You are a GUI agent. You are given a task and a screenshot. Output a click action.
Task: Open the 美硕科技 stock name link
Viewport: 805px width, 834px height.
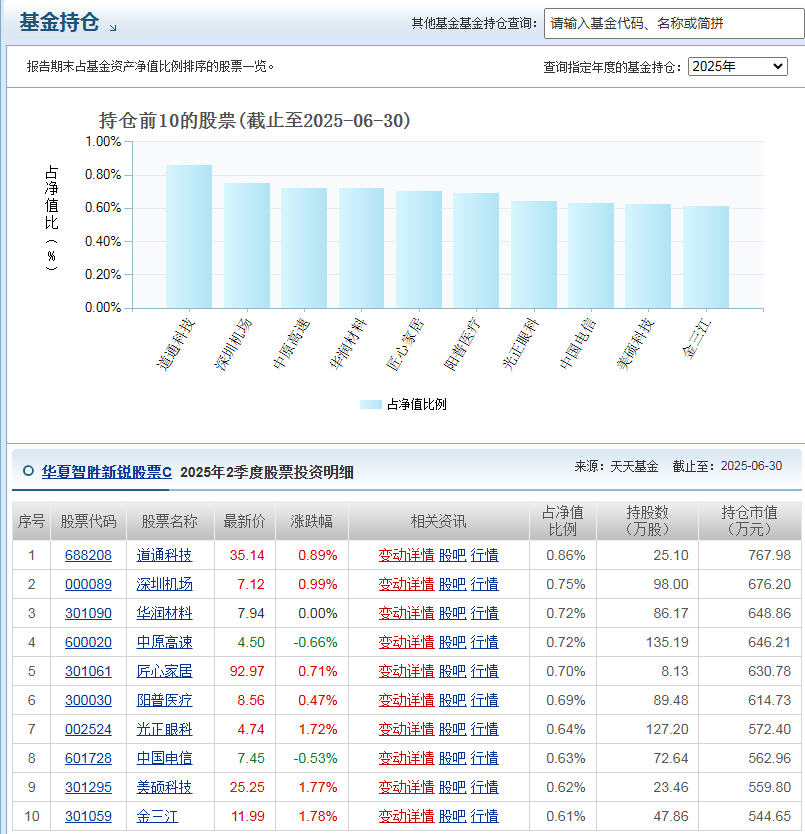[x=164, y=787]
